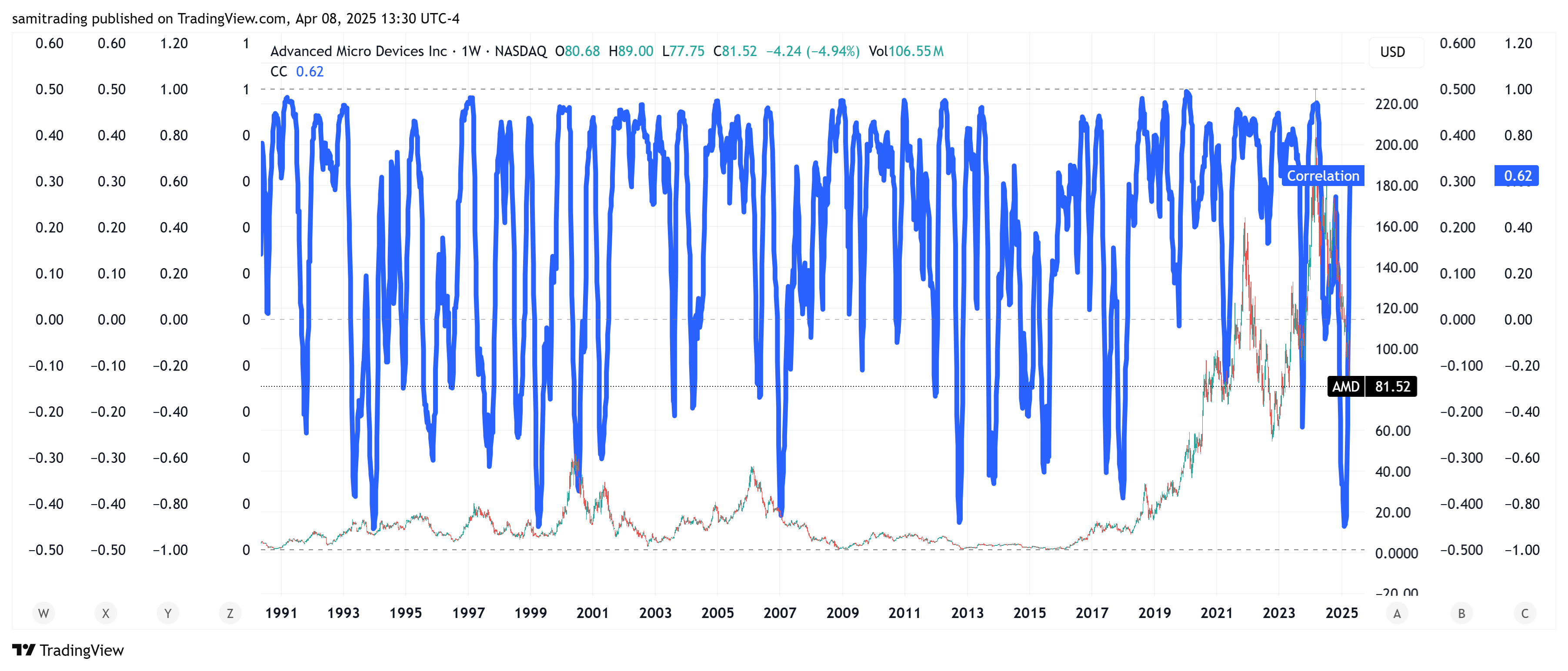Click the AMD price label 81.52
Screen dimensions: 1568x671
1372,387
